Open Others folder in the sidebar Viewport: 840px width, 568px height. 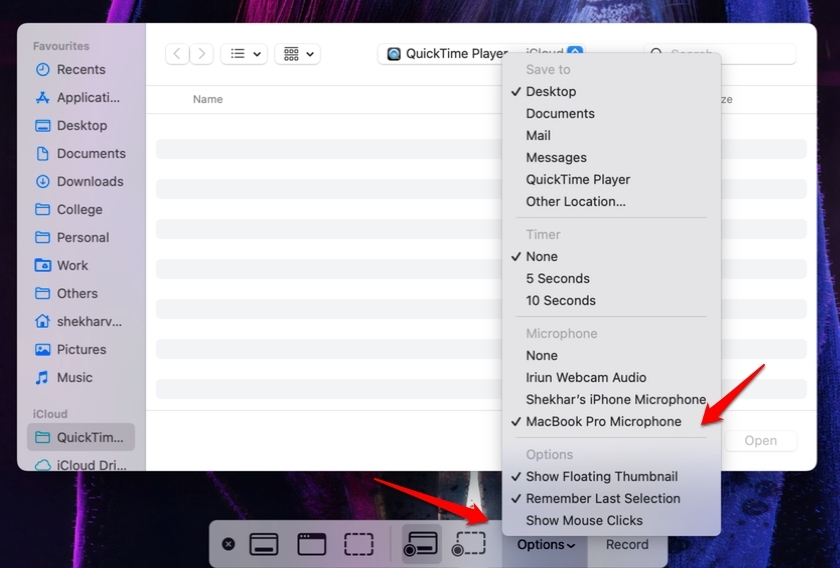point(80,293)
